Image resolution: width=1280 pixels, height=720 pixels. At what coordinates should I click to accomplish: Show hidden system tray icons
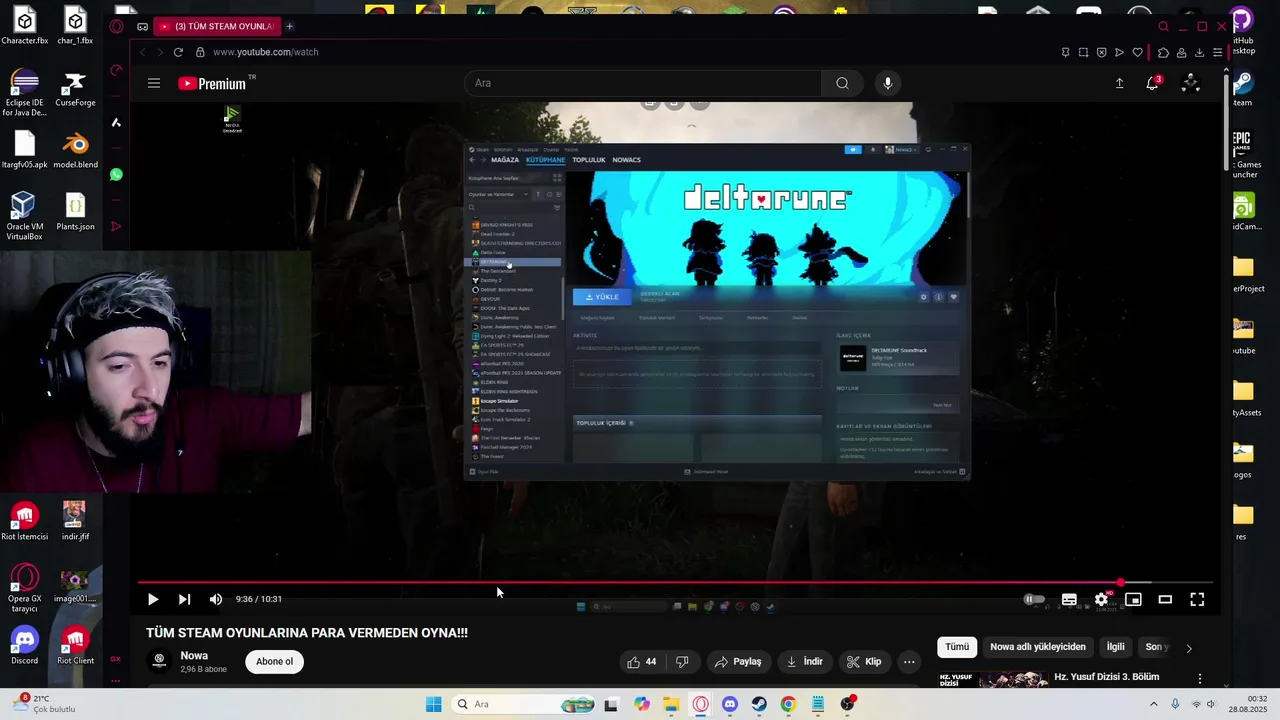(1153, 704)
